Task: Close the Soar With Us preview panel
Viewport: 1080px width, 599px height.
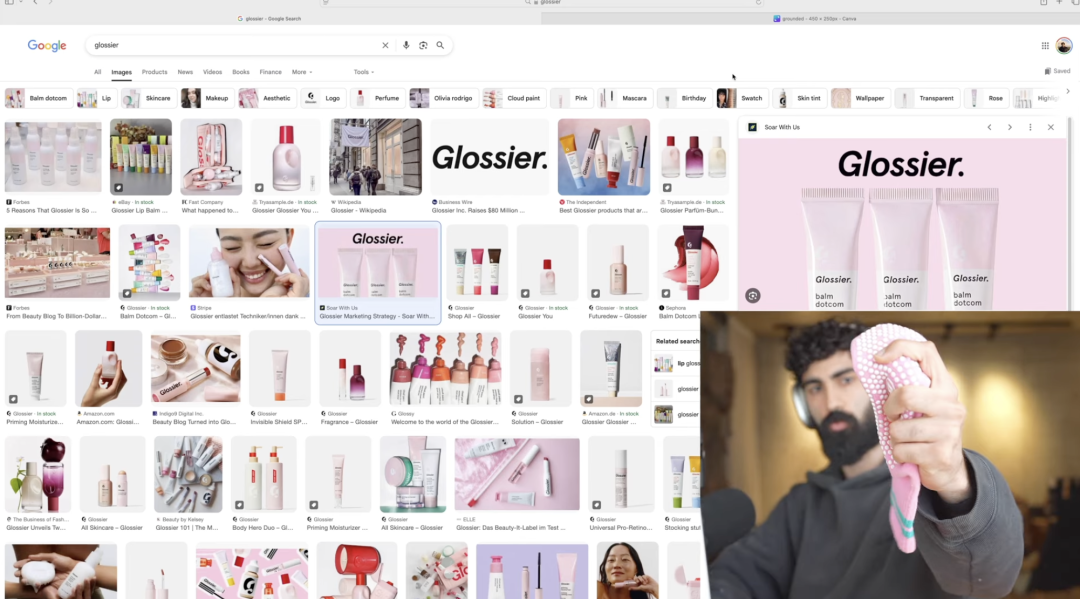Action: coord(1050,127)
